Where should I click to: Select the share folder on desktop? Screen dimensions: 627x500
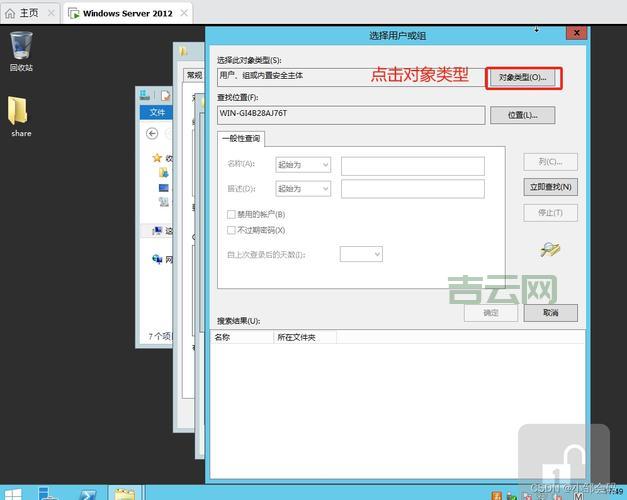tap(20, 116)
